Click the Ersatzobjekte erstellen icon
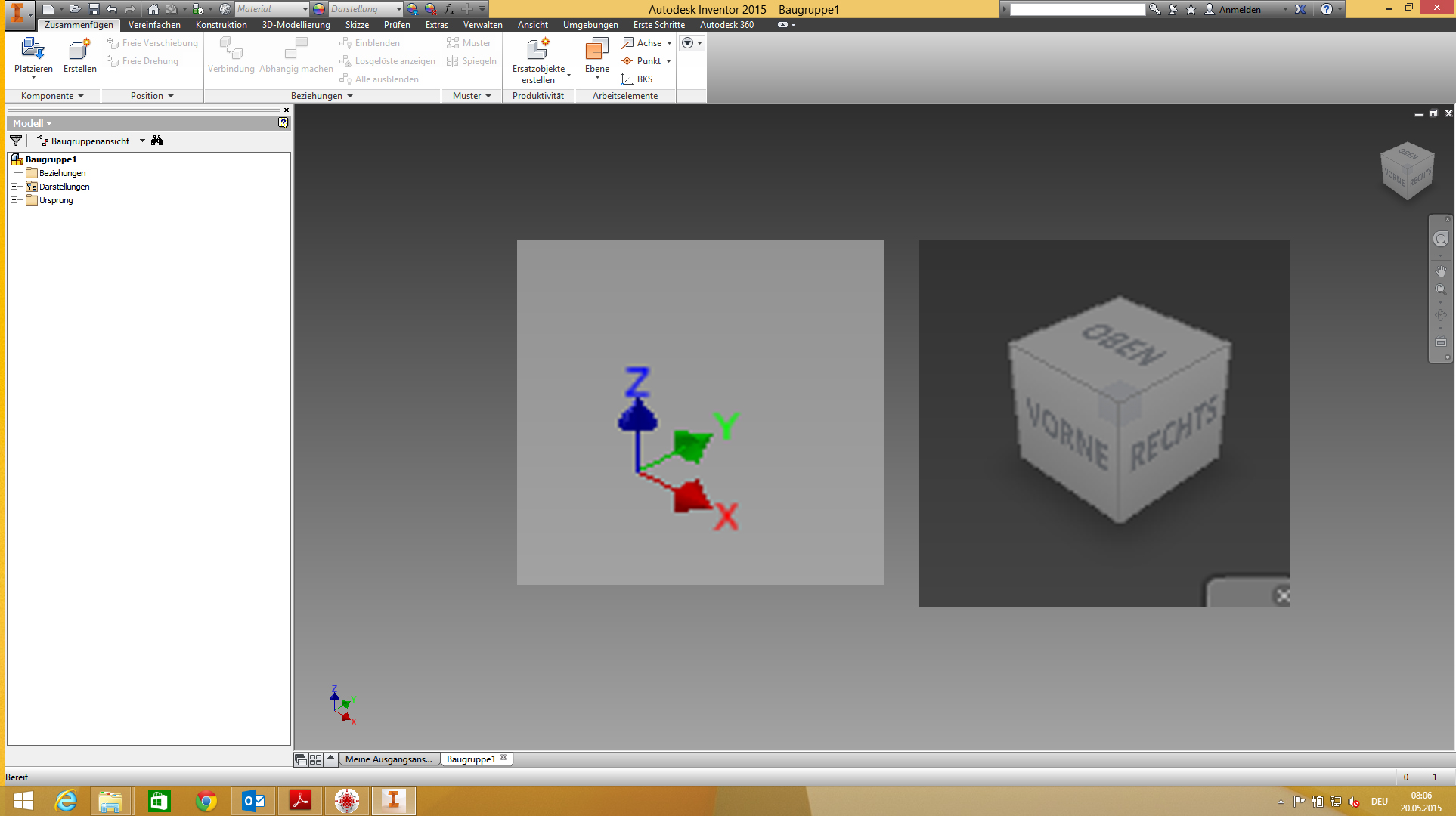 point(537,50)
